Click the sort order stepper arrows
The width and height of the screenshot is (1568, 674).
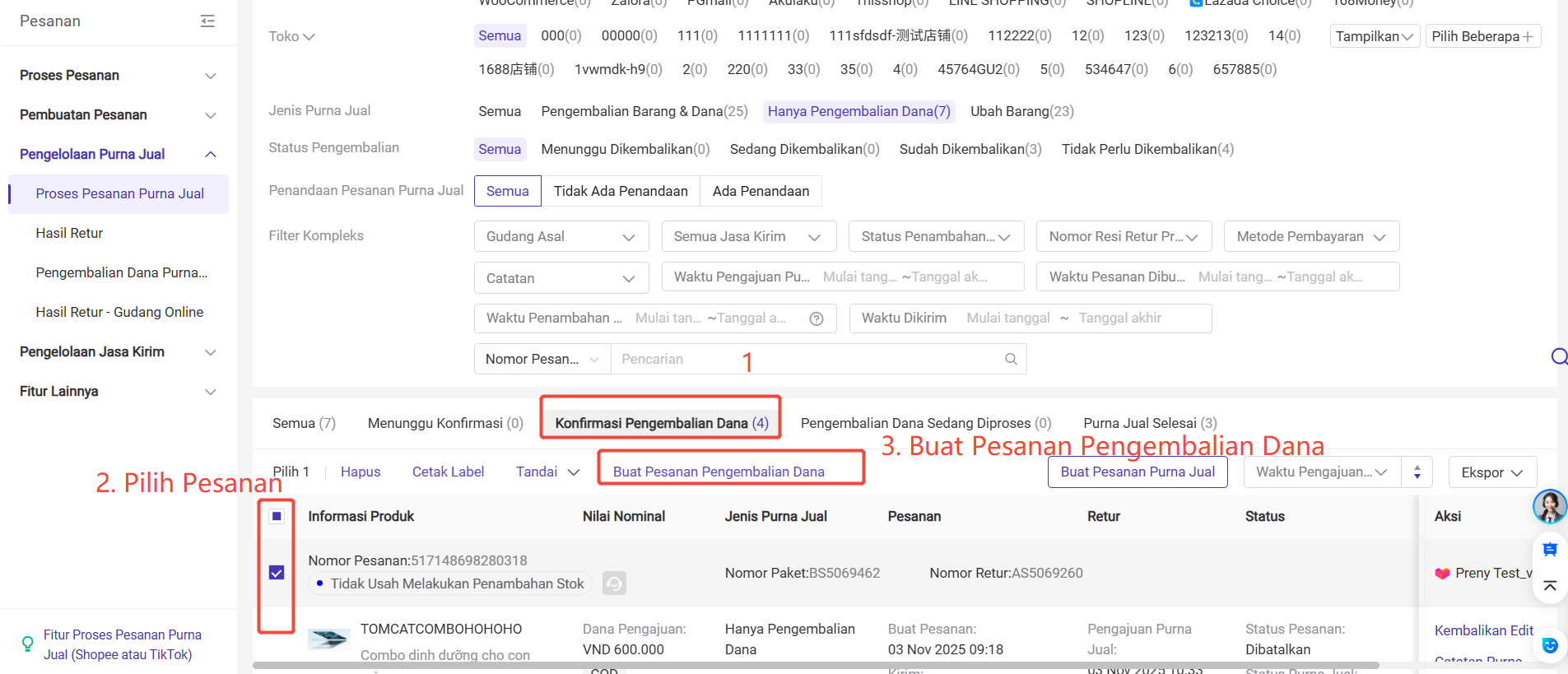coord(1417,472)
